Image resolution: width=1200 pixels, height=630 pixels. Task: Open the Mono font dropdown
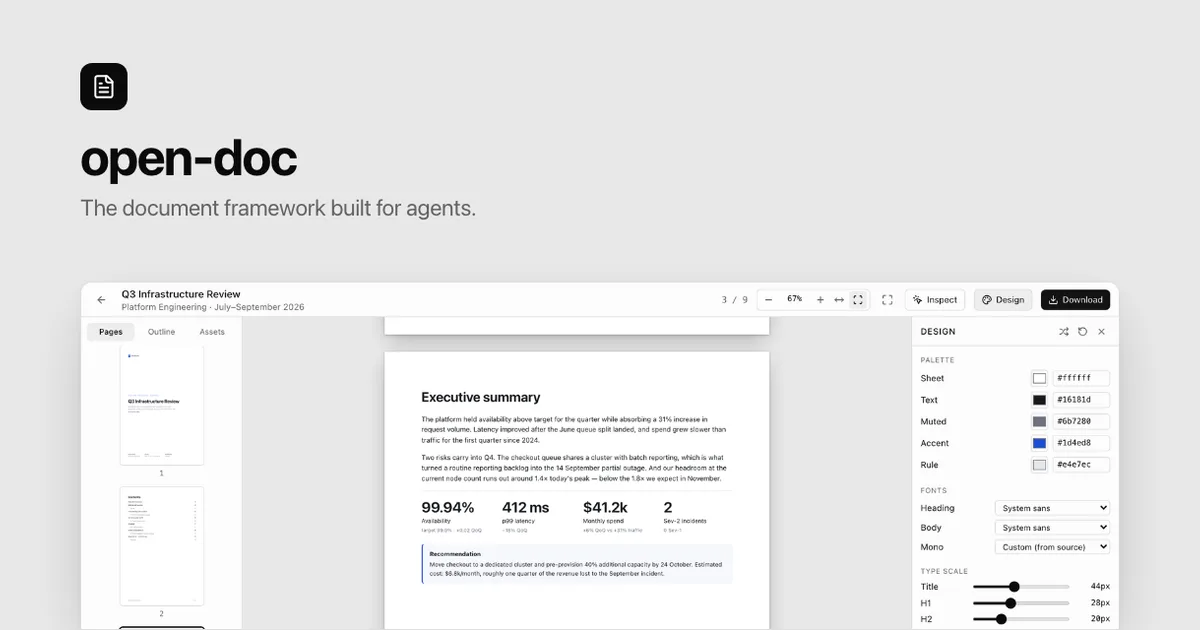tap(1052, 547)
